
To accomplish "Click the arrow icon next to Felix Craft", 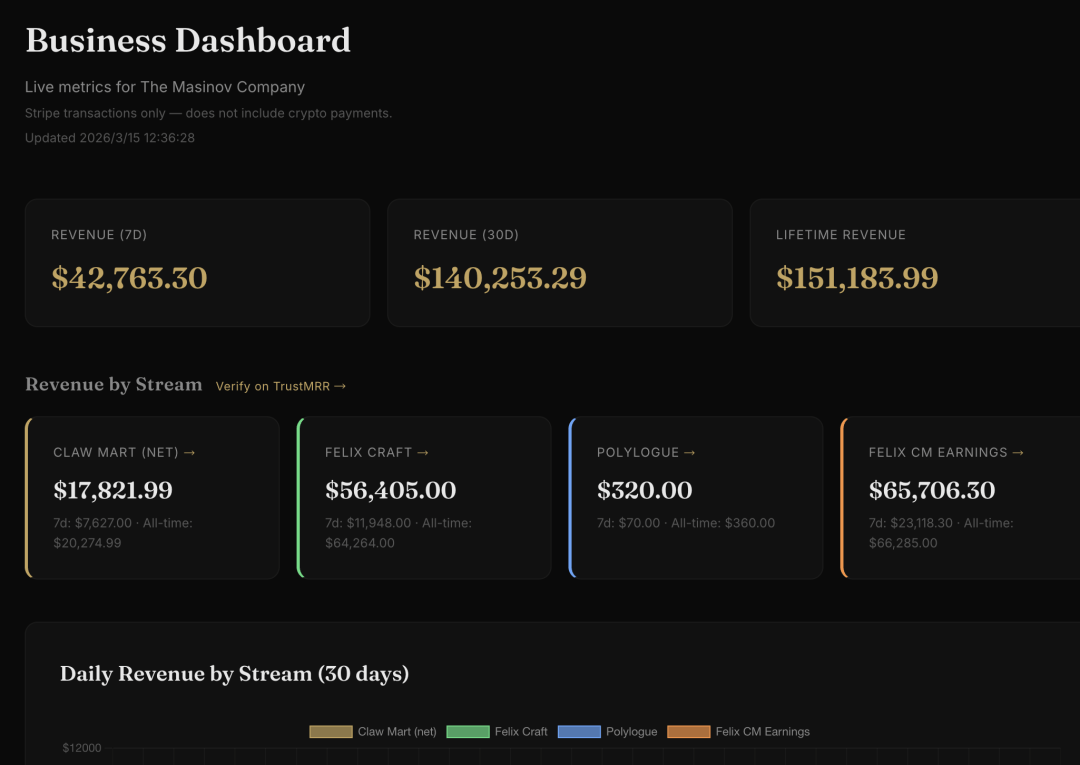I will click(x=423, y=453).
